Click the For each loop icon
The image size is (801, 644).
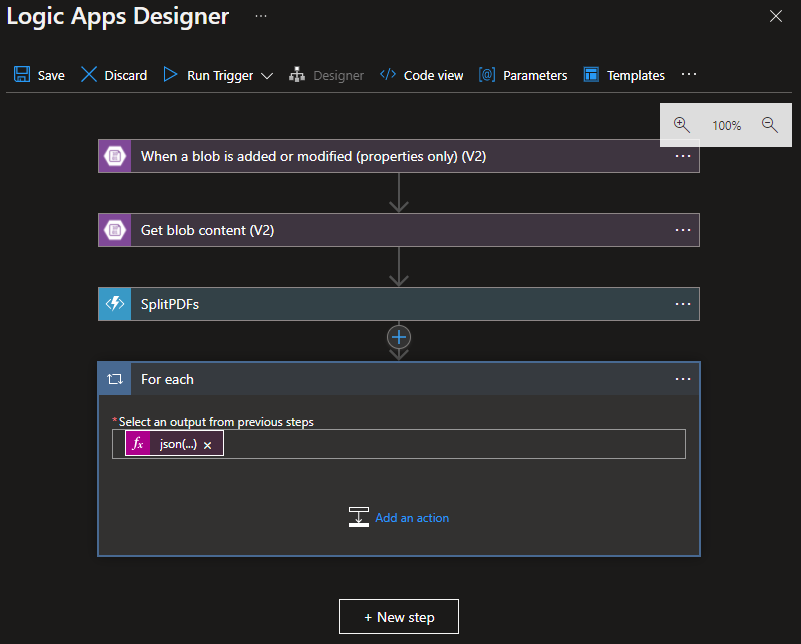tap(115, 379)
